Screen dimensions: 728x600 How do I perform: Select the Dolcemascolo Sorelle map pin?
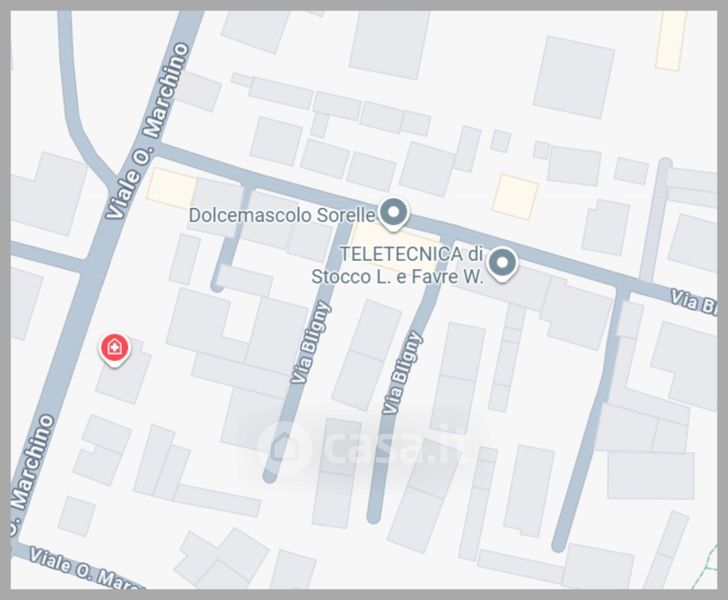pyautogui.click(x=393, y=214)
